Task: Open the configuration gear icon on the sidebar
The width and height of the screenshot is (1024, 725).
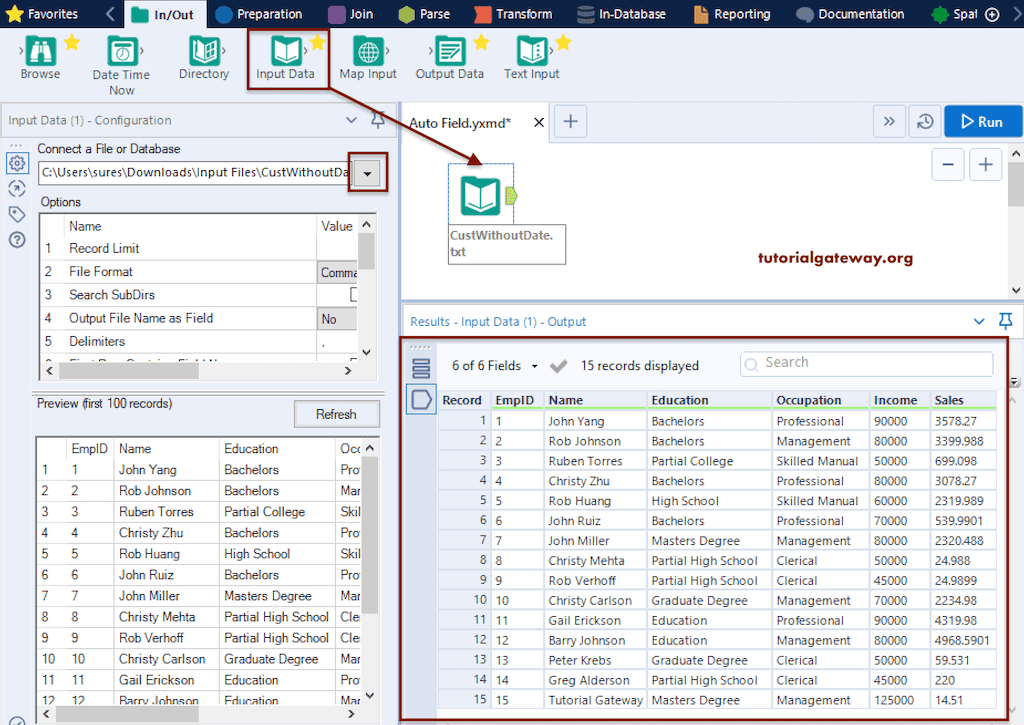Action: (x=16, y=162)
